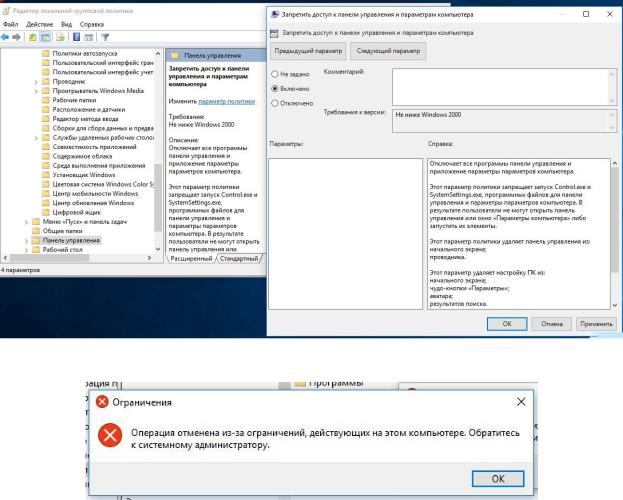Image resolution: width=623 pixels, height=500 pixels.
Task: Select Сборки для сбора данных tree item
Action: point(103,128)
